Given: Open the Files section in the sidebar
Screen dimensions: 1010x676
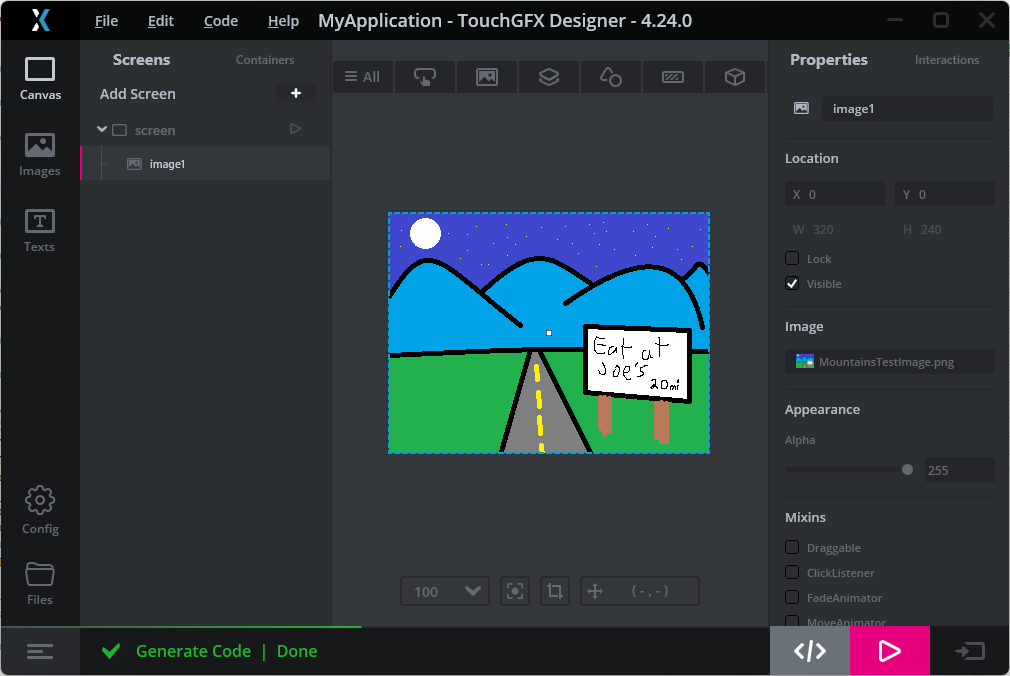Looking at the screenshot, I should coord(40,583).
